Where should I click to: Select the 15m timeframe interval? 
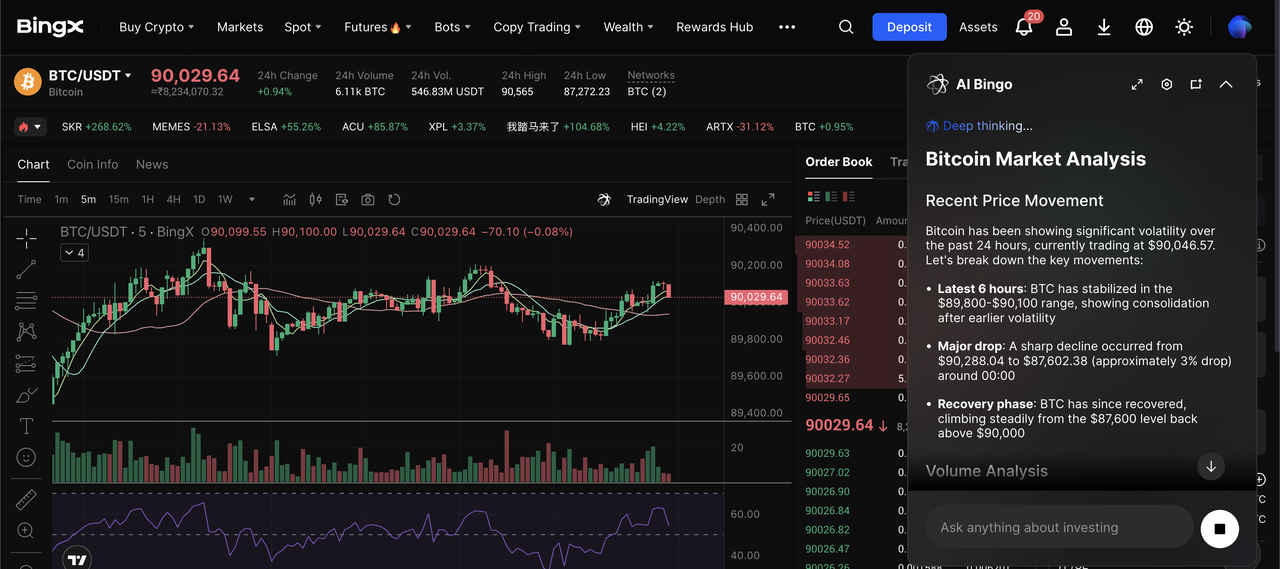(x=118, y=199)
